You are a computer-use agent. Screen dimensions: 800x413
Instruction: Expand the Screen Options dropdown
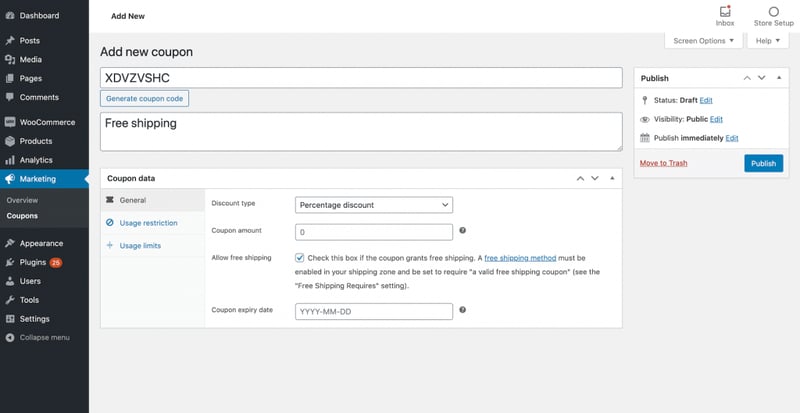(x=705, y=41)
